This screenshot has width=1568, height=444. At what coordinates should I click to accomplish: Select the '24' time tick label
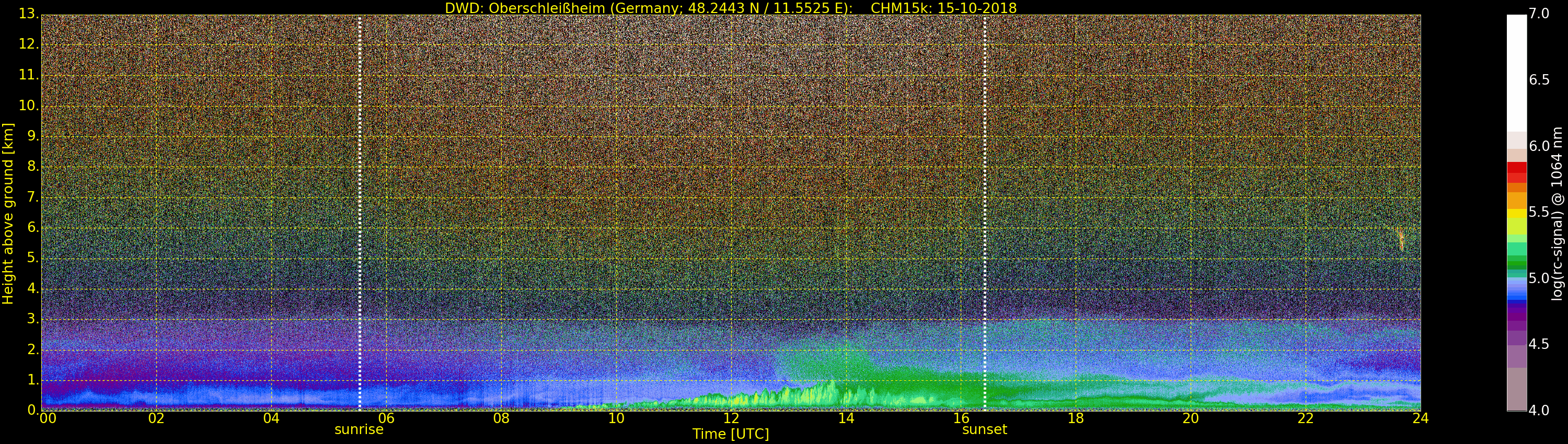(x=1420, y=418)
